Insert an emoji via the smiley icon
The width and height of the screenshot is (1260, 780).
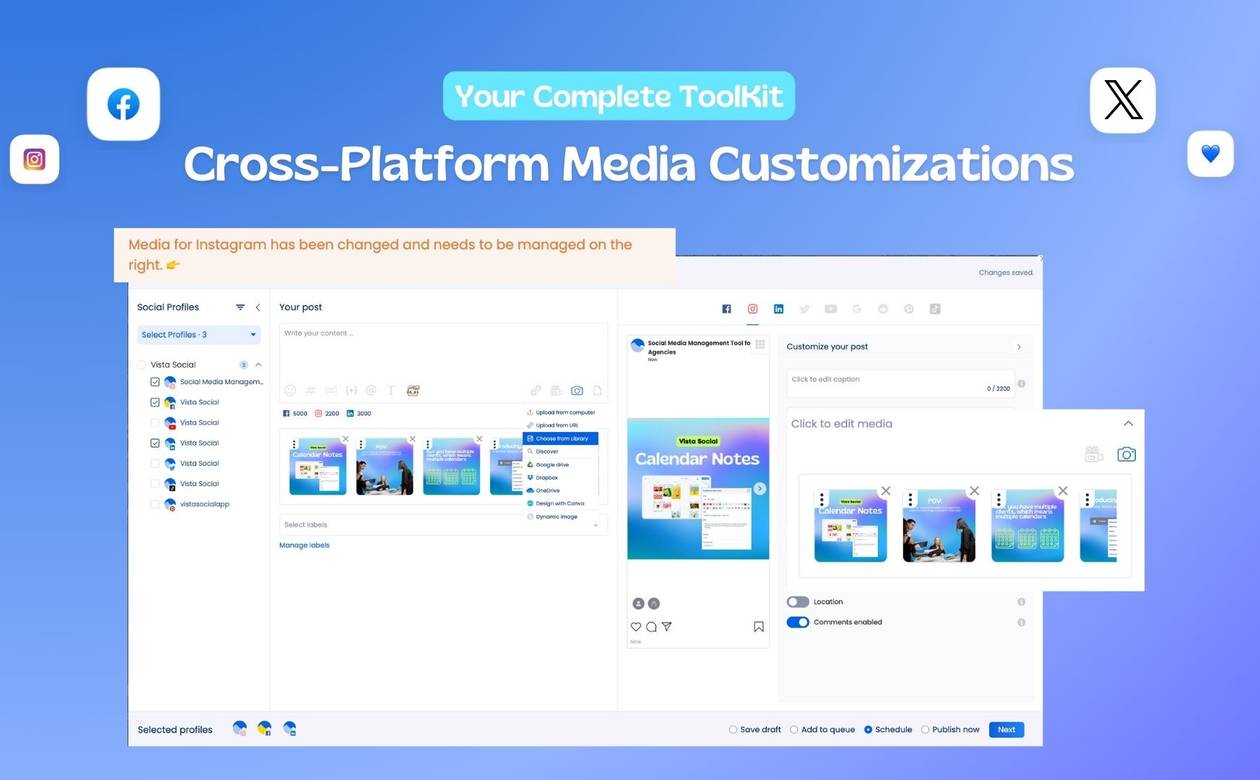click(x=290, y=391)
